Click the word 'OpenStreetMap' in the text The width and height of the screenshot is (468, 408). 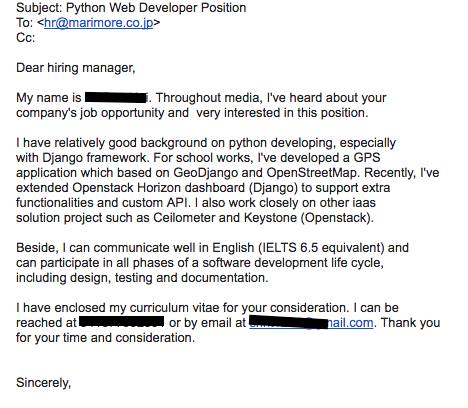pyautogui.click(x=311, y=173)
